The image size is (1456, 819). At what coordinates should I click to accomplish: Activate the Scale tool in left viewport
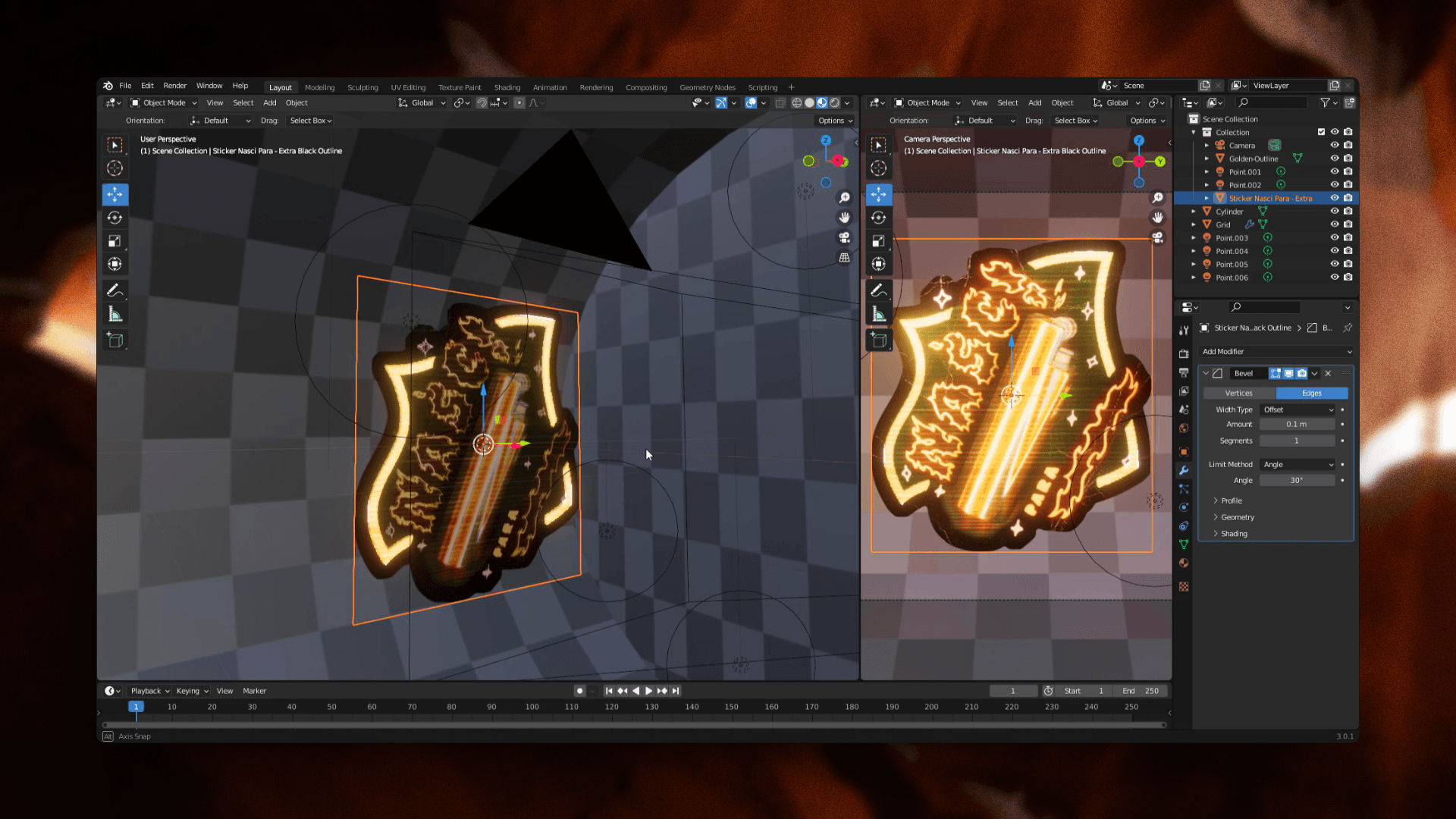(115, 241)
